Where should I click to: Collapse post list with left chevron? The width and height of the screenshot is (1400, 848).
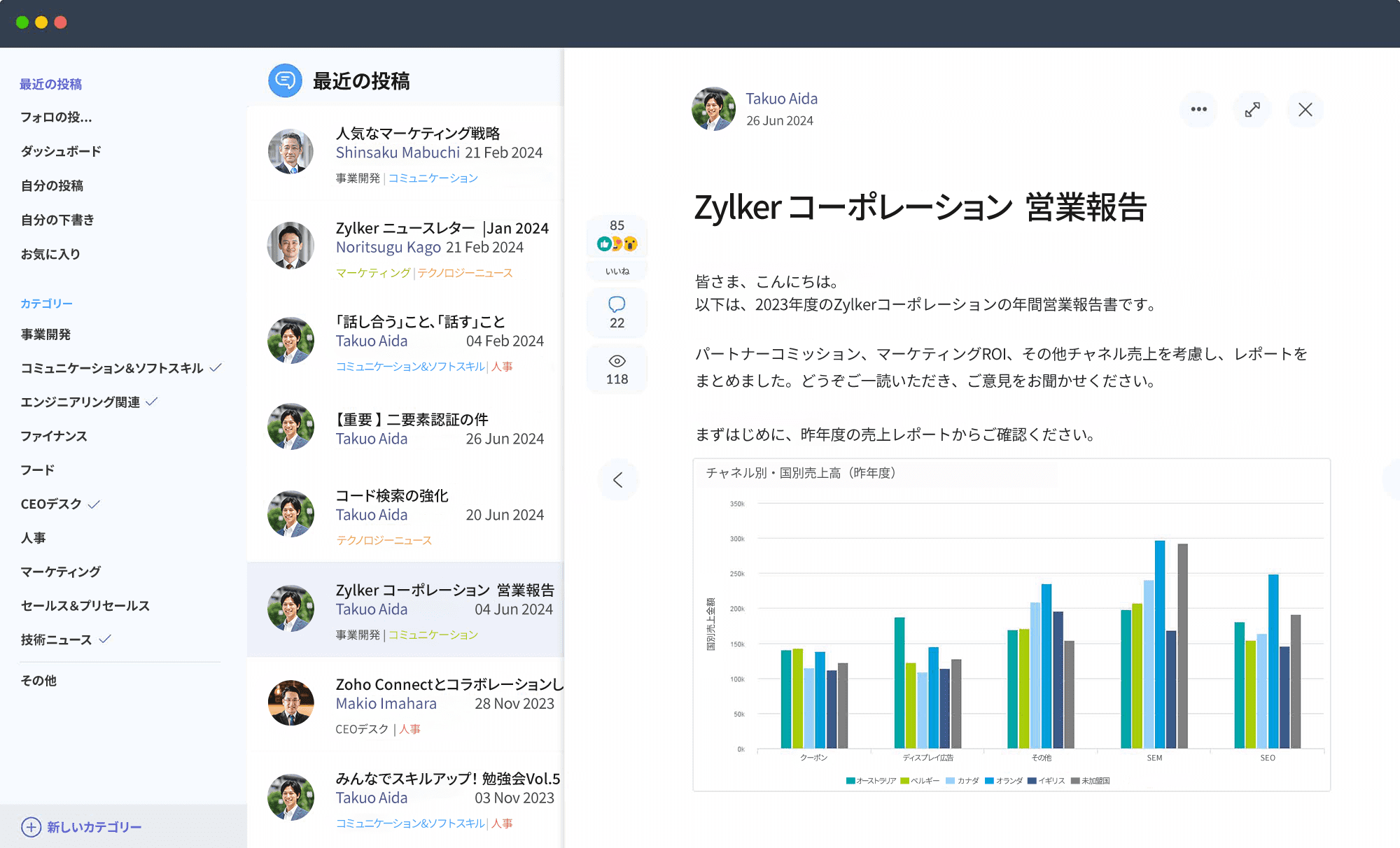point(618,480)
